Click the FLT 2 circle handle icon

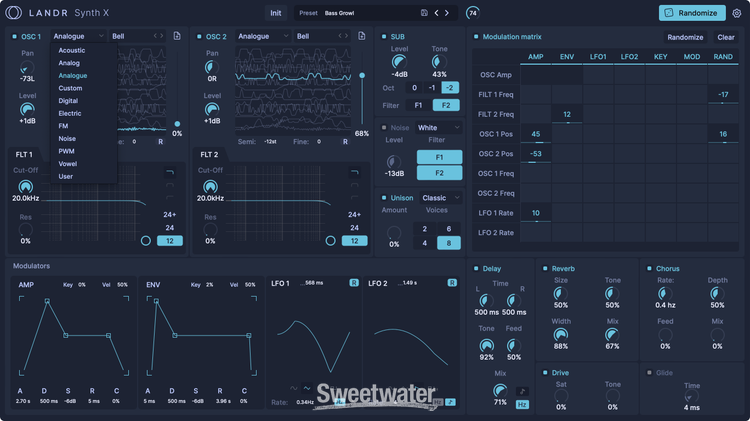pyautogui.click(x=331, y=241)
